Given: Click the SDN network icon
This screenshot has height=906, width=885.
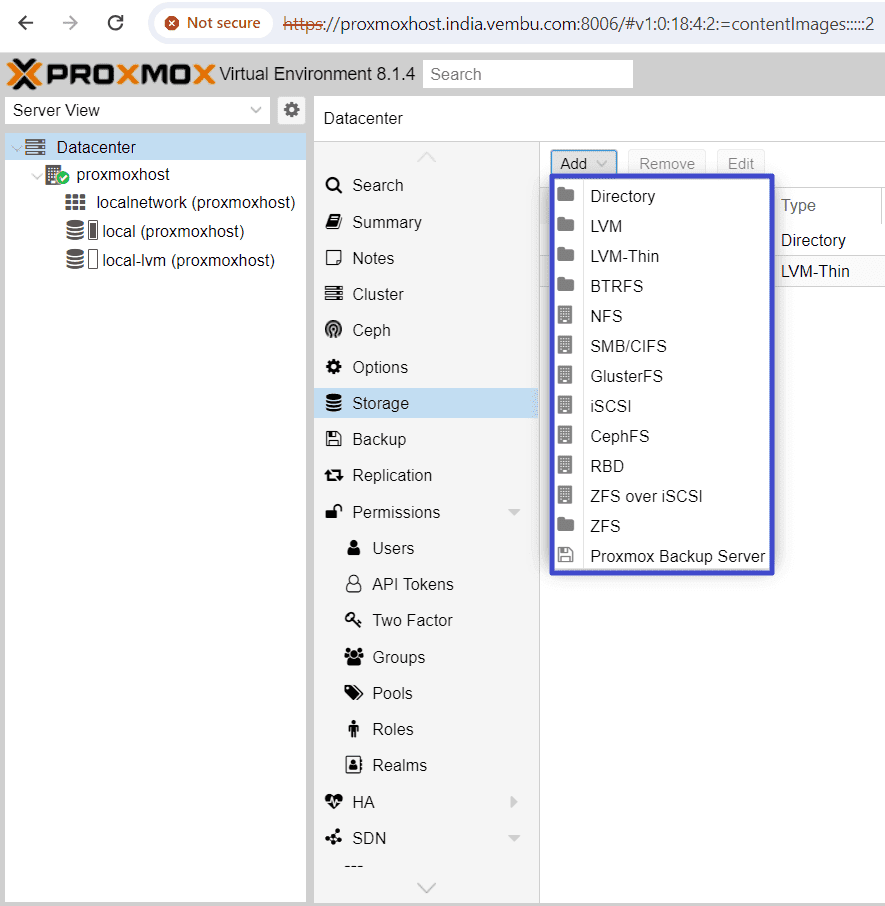Looking at the screenshot, I should tap(333, 837).
